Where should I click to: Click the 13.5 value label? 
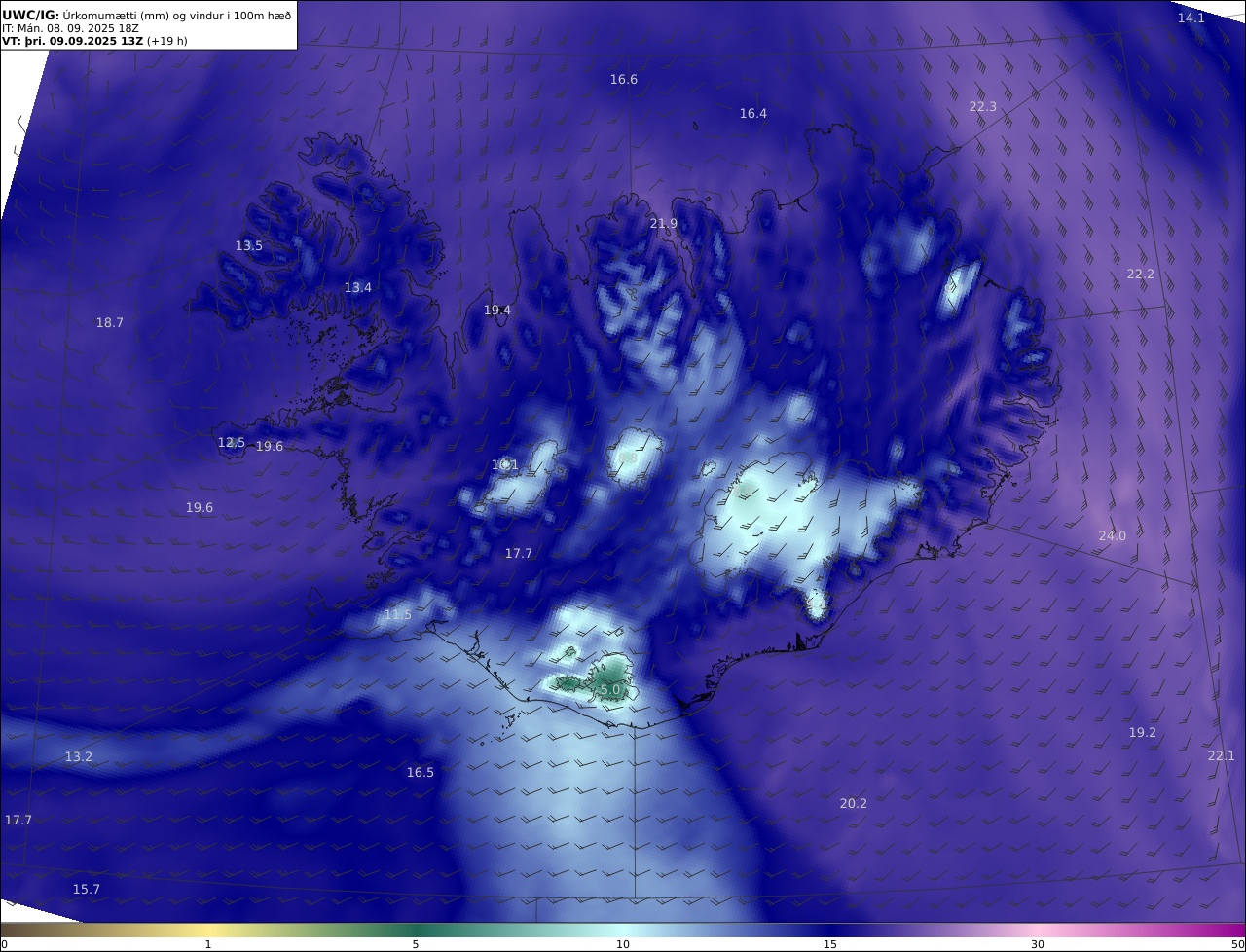(249, 246)
